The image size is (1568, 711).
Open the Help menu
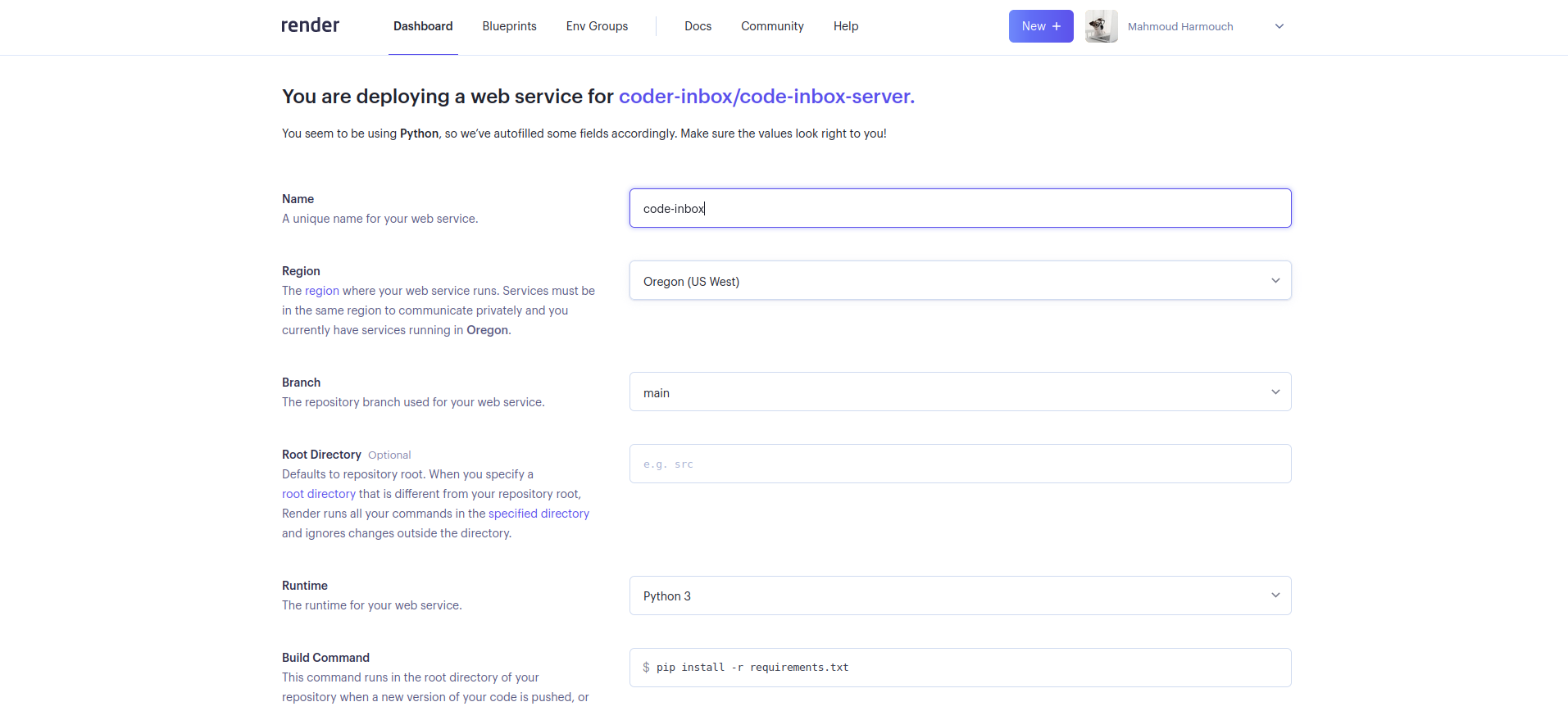pos(846,26)
